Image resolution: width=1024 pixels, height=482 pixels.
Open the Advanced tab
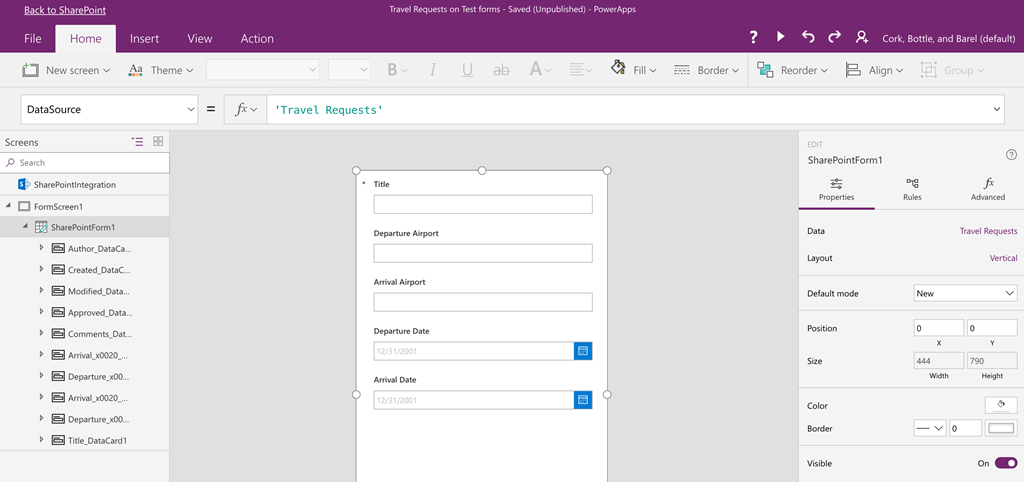coord(988,189)
